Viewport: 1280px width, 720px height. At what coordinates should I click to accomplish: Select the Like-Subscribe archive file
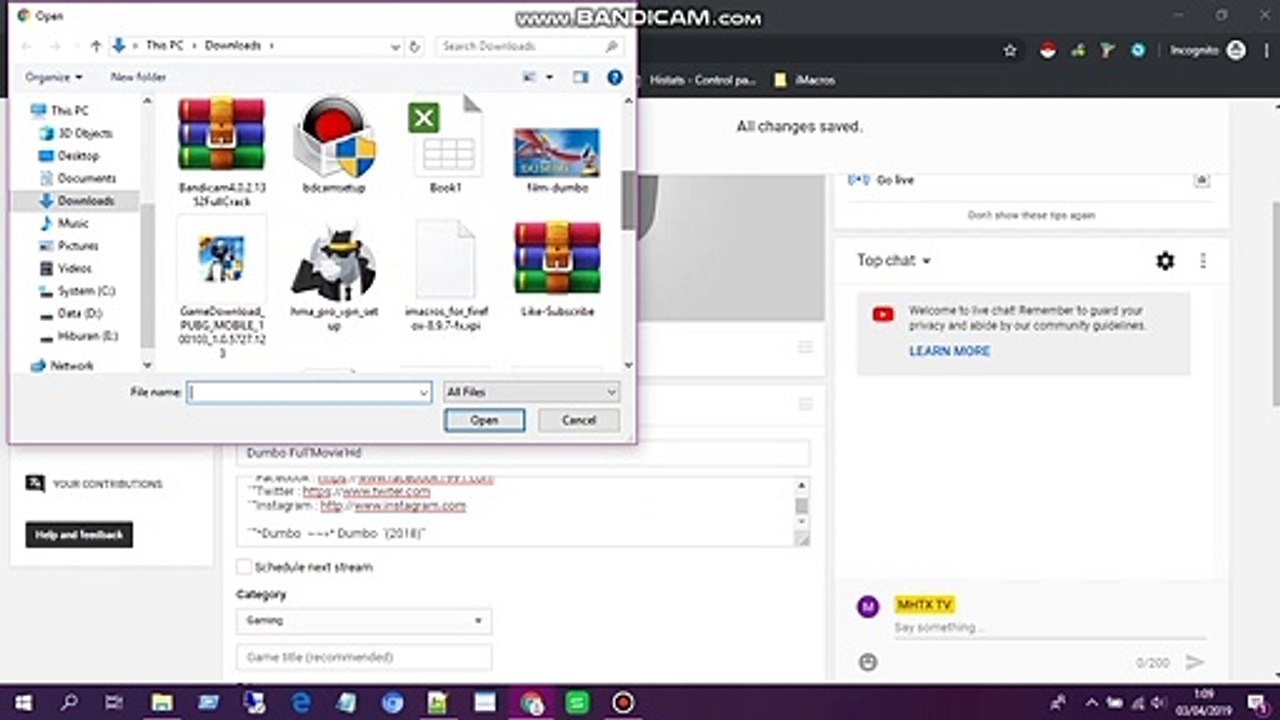pos(557,268)
